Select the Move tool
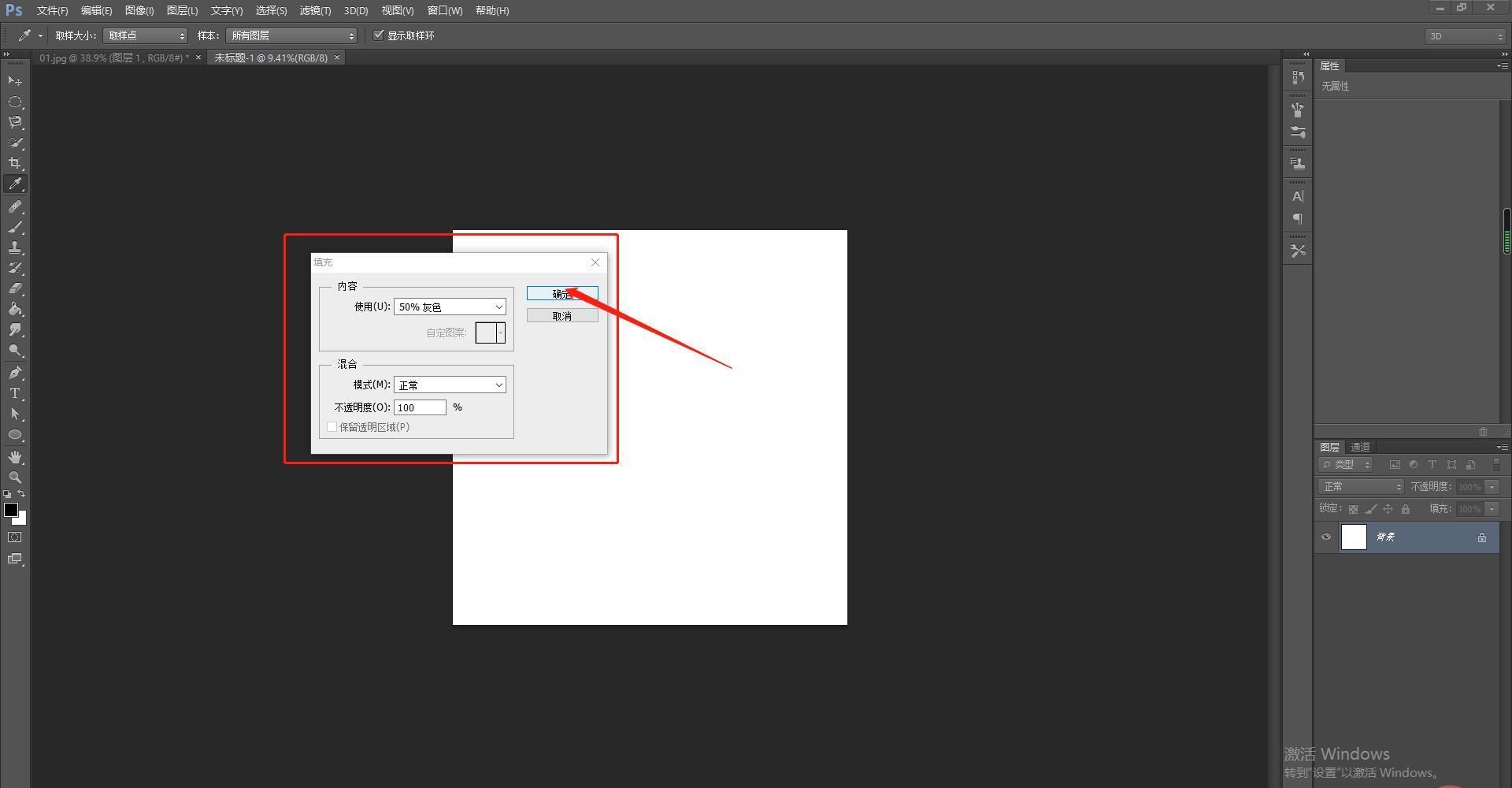 click(15, 81)
